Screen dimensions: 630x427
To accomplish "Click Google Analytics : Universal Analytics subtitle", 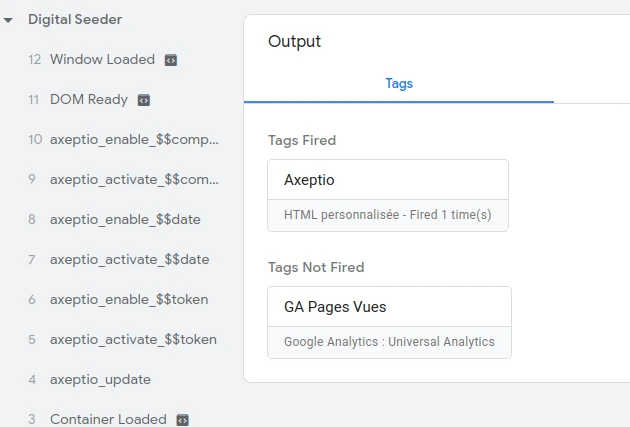I will point(389,342).
